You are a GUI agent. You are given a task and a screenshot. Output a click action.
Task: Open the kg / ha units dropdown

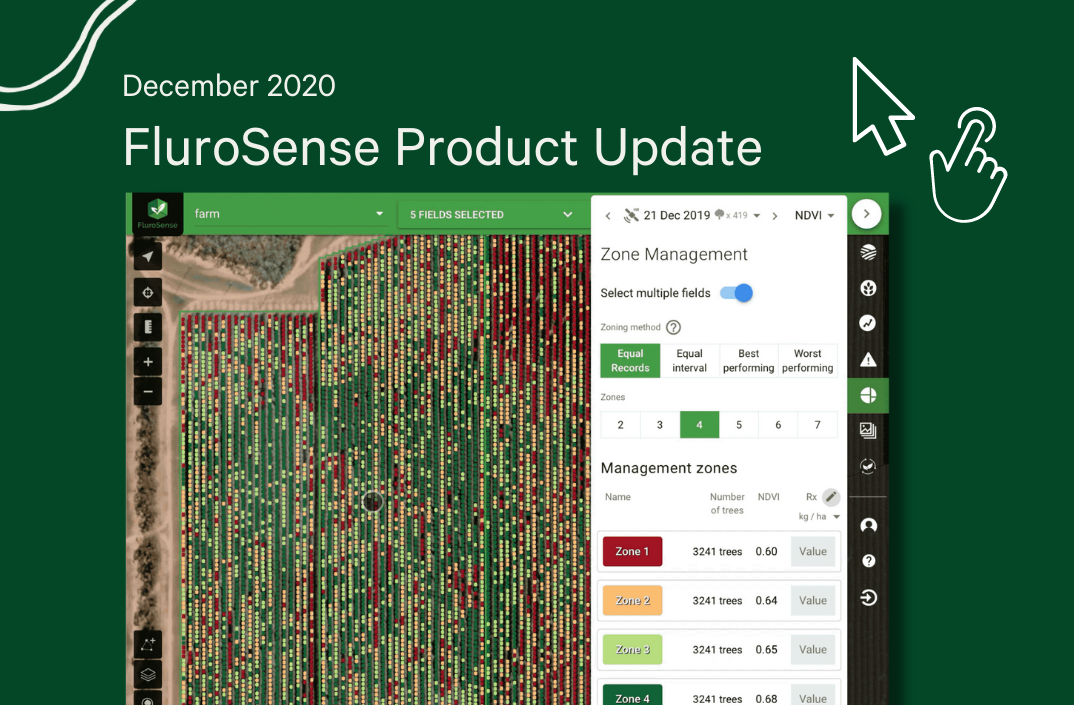click(819, 517)
